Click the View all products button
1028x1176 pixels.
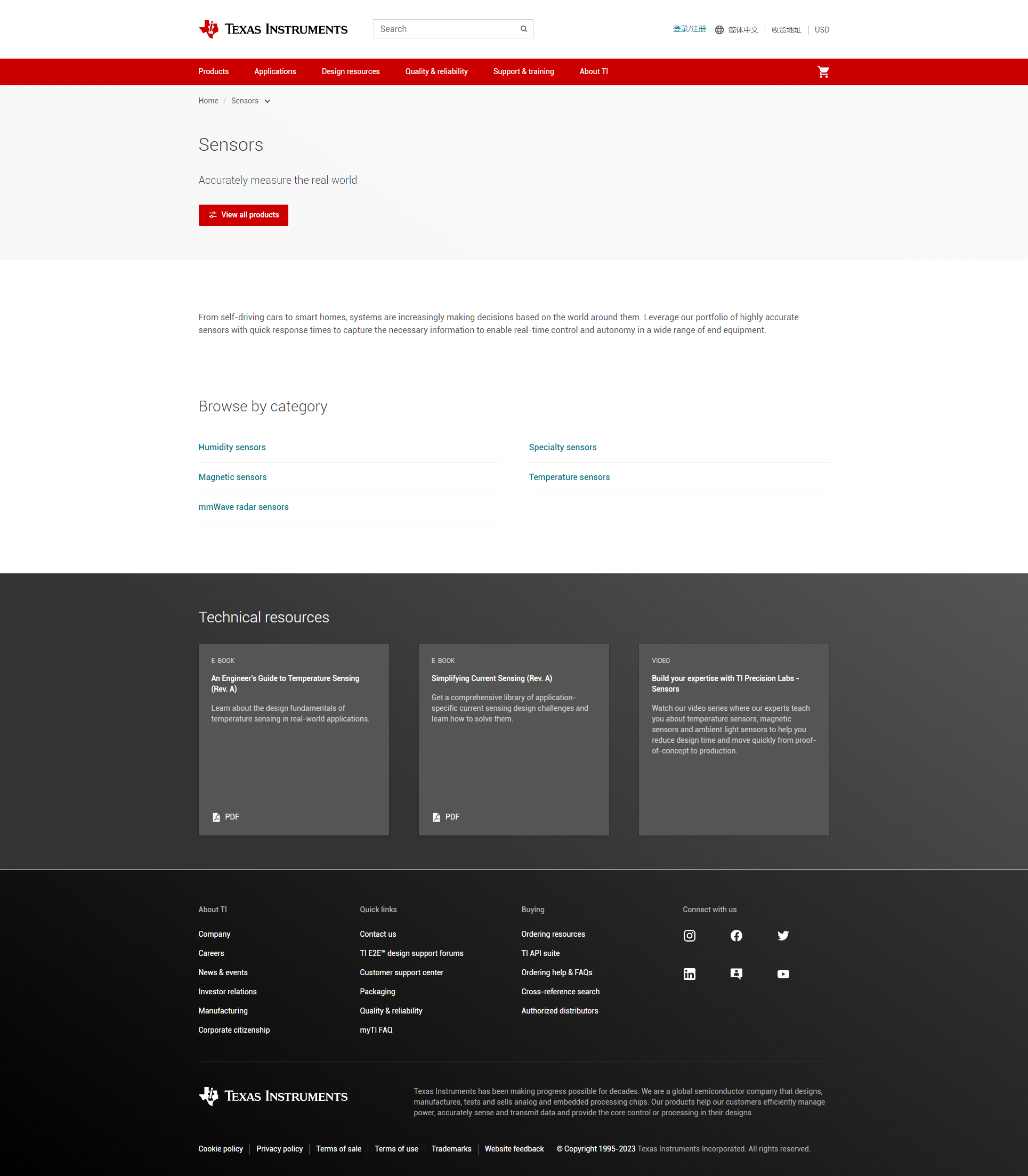243,215
